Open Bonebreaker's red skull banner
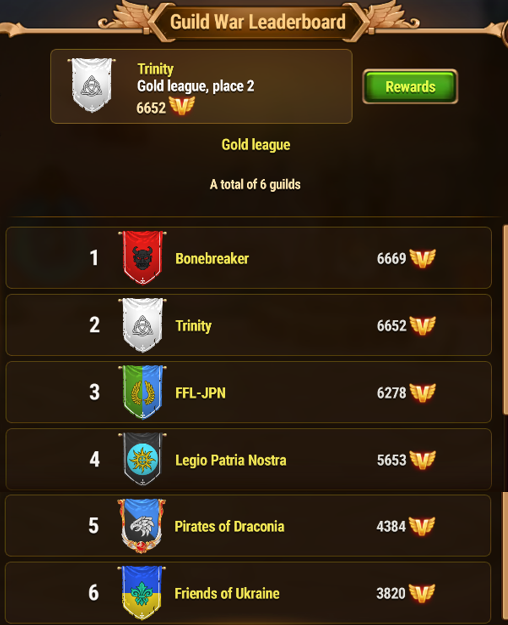Viewport: 508px width, 625px height. (142, 258)
